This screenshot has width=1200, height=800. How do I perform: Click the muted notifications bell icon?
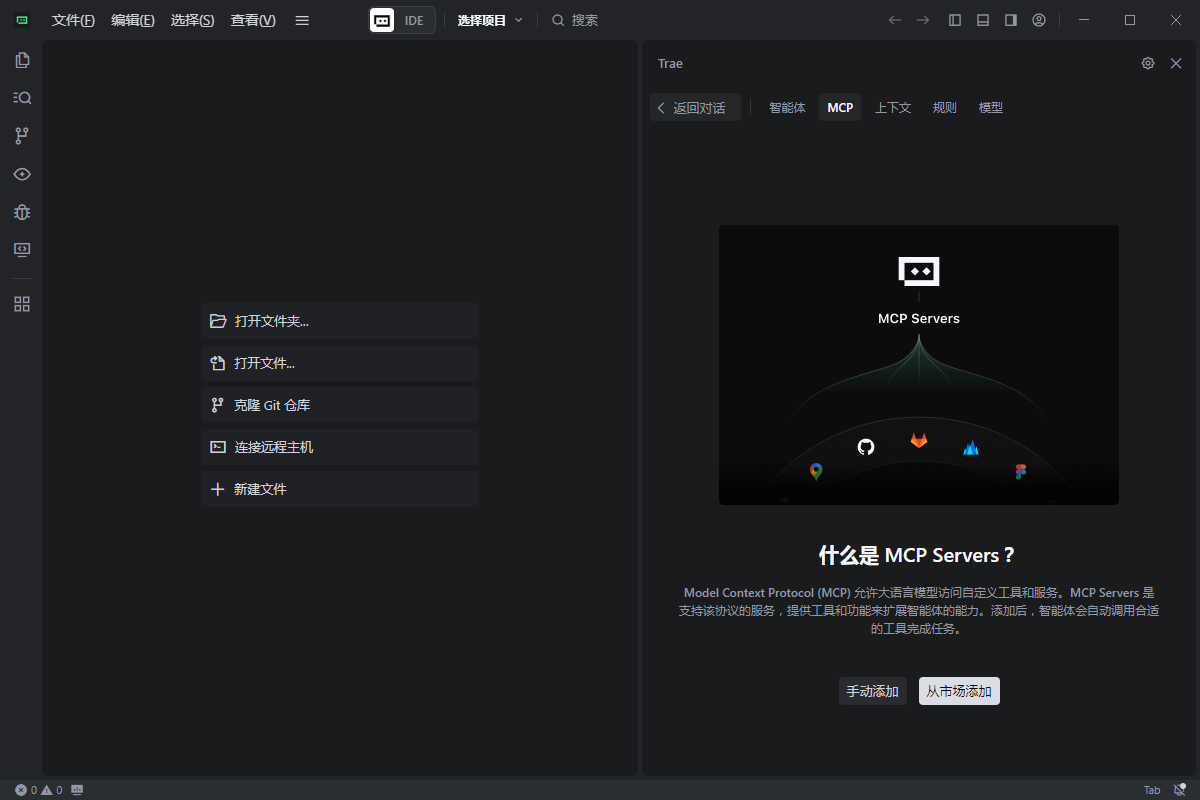(1180, 790)
